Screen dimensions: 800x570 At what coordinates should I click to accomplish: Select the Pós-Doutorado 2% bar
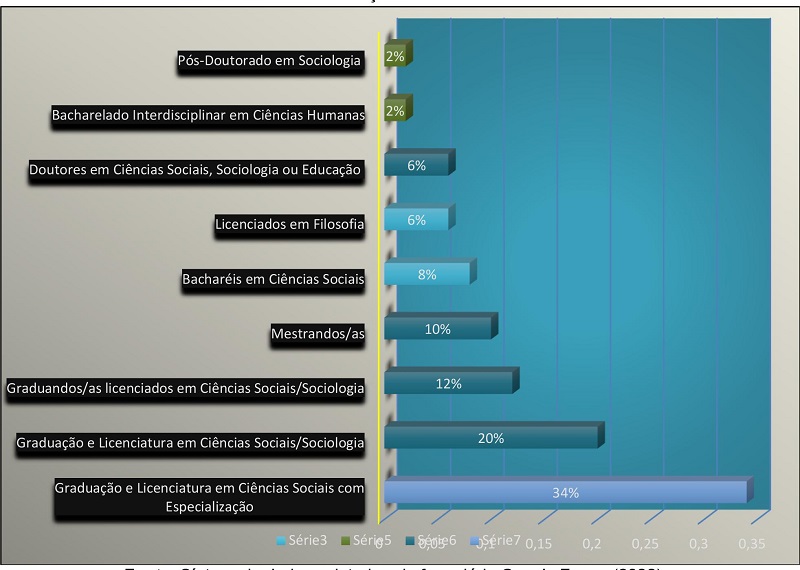pos(395,57)
